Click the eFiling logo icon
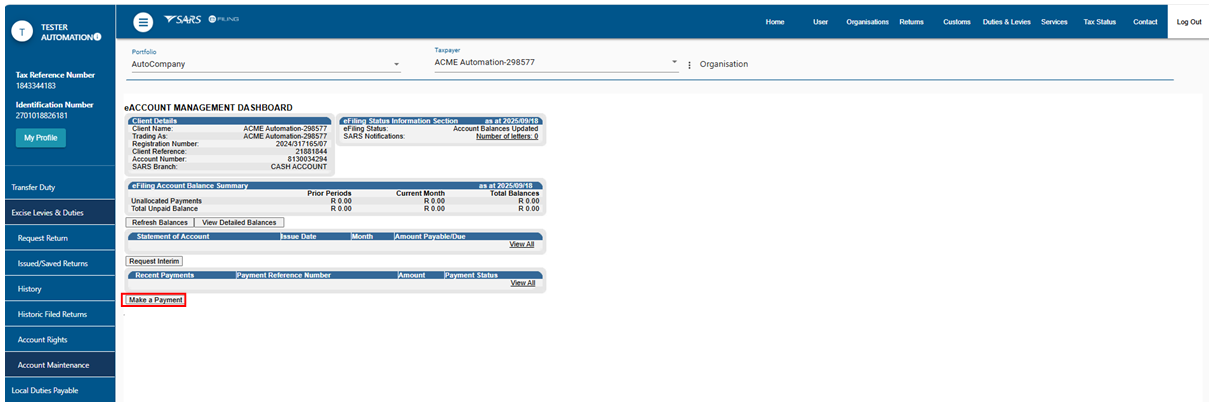This screenshot has height=403, width=1211. pyautogui.click(x=223, y=20)
